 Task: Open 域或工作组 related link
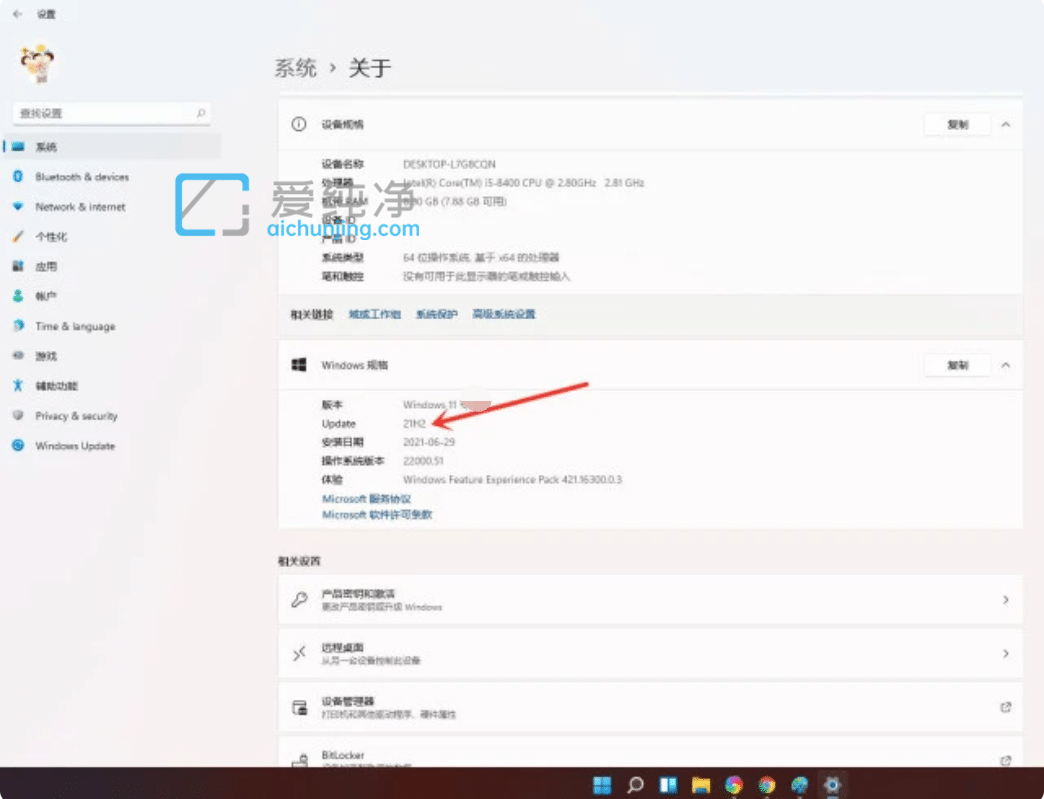pos(375,314)
